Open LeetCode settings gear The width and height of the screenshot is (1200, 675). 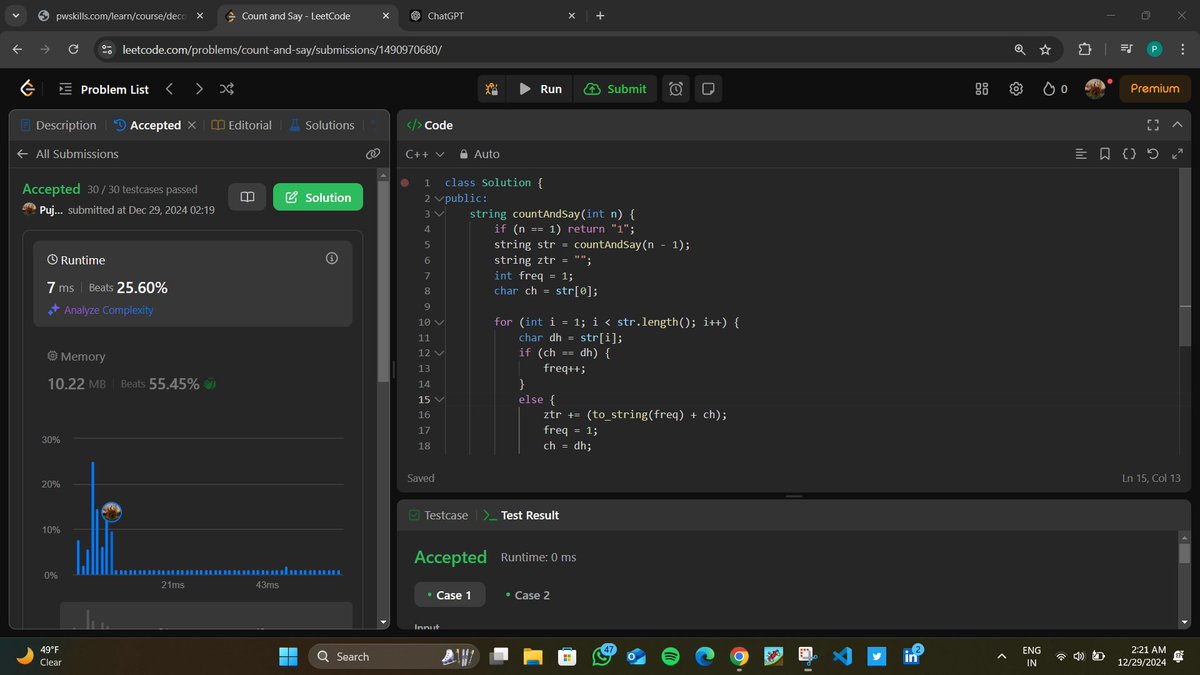point(1016,89)
